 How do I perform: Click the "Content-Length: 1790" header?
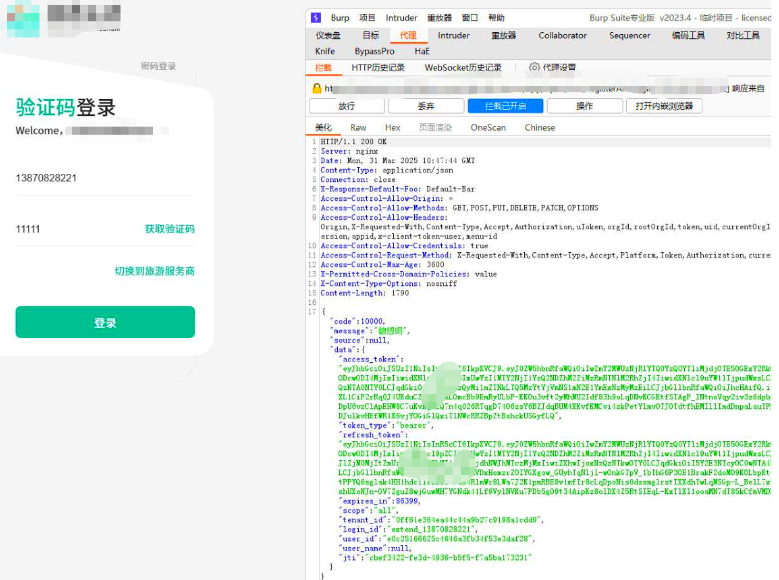click(x=365, y=293)
